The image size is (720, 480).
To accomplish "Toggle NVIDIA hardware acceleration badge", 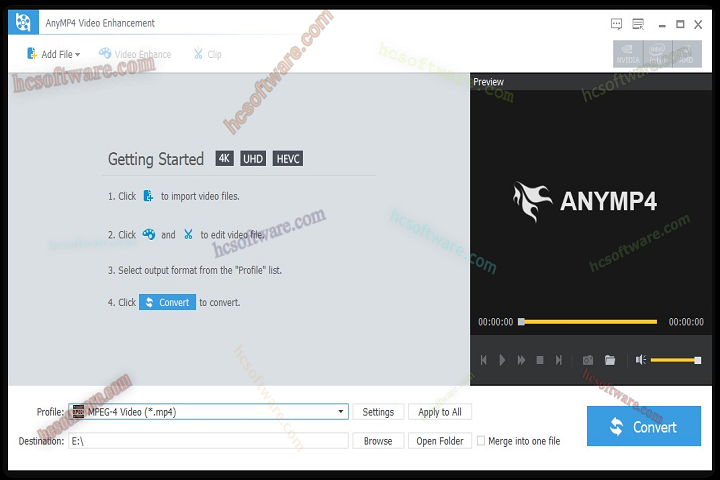I will [x=628, y=54].
